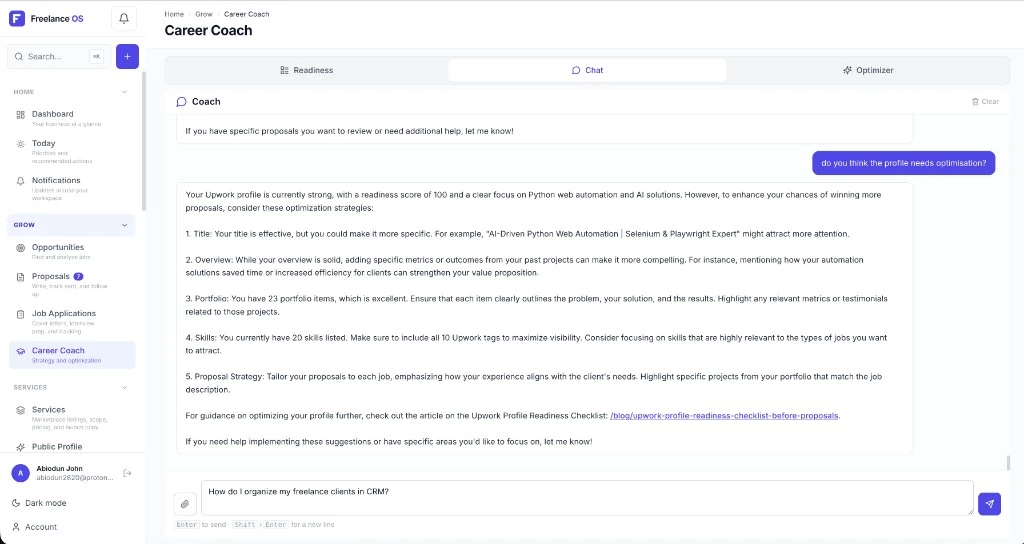Click the '4. Skills' suggestion paragraph
The width and height of the screenshot is (1024, 544).
click(536, 344)
